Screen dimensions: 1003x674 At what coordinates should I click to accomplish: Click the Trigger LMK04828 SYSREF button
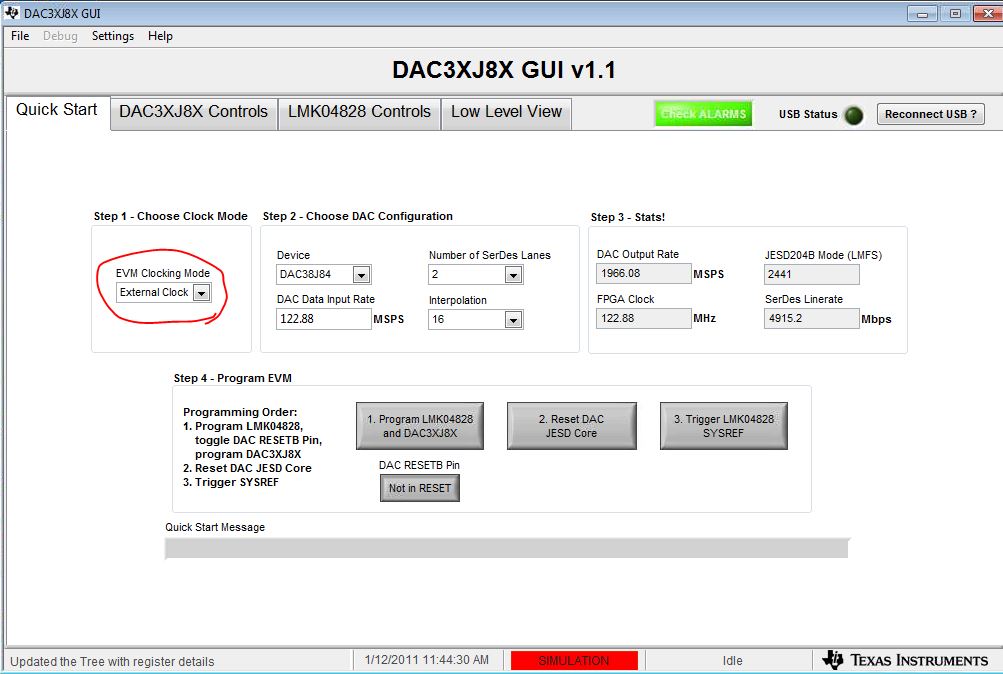pyautogui.click(x=723, y=426)
